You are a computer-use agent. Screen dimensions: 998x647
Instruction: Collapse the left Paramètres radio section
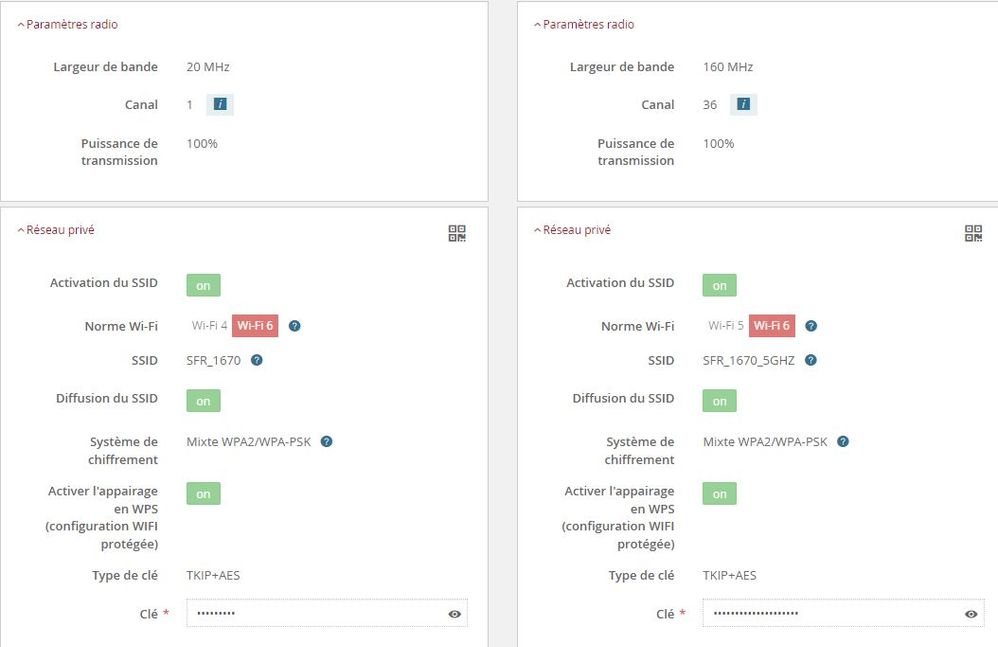pyautogui.click(x=67, y=24)
